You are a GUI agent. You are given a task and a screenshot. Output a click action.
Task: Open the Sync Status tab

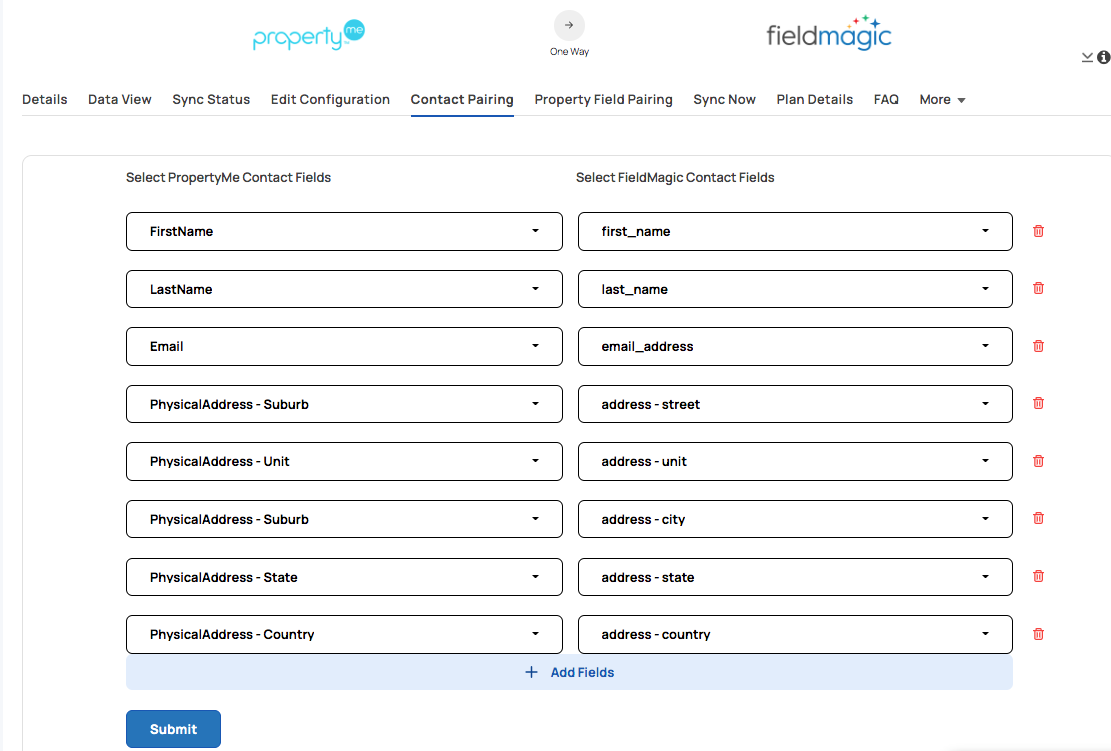click(211, 100)
